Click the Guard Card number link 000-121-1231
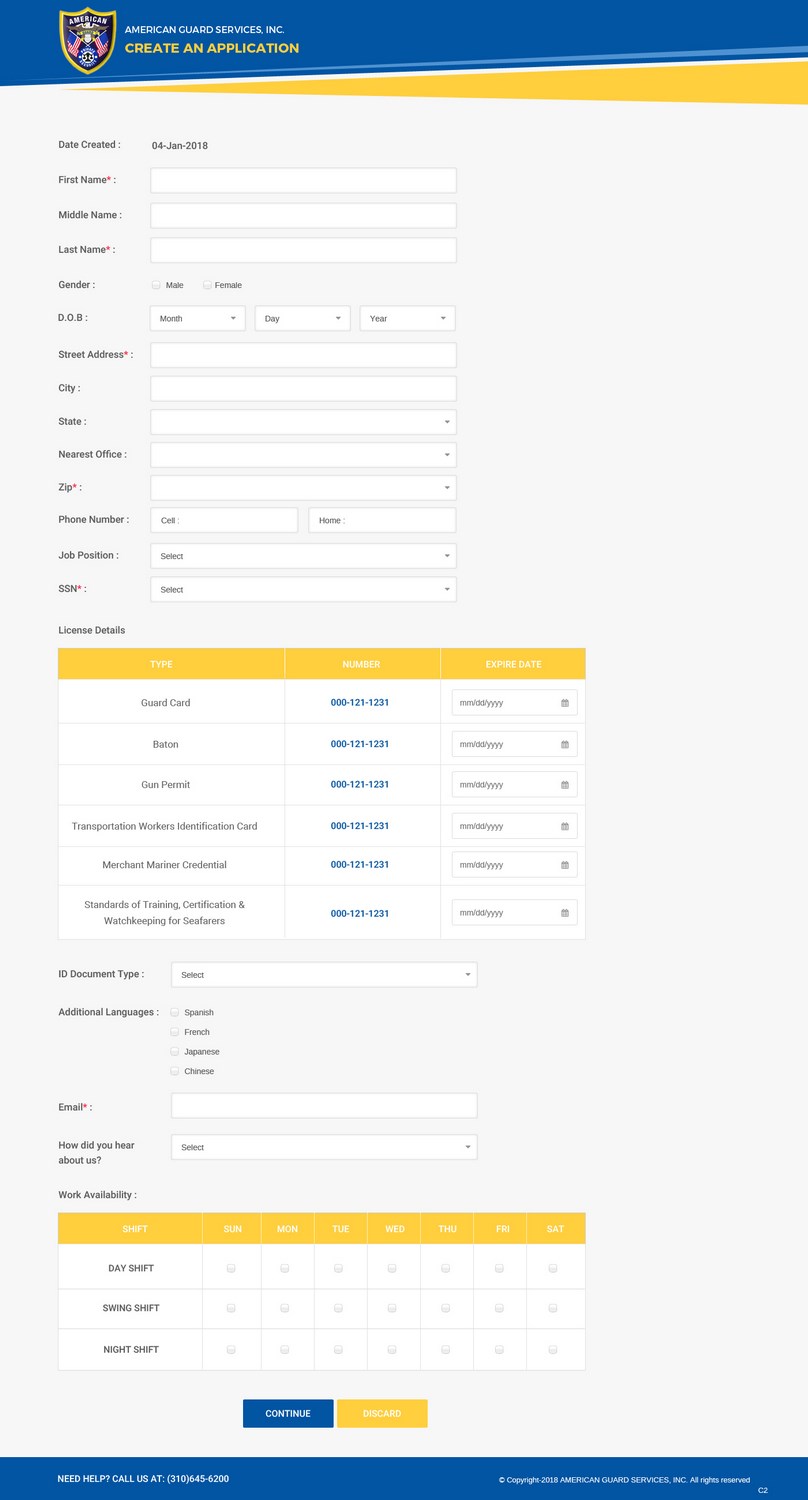Image resolution: width=808 pixels, height=1500 pixels. (359, 702)
